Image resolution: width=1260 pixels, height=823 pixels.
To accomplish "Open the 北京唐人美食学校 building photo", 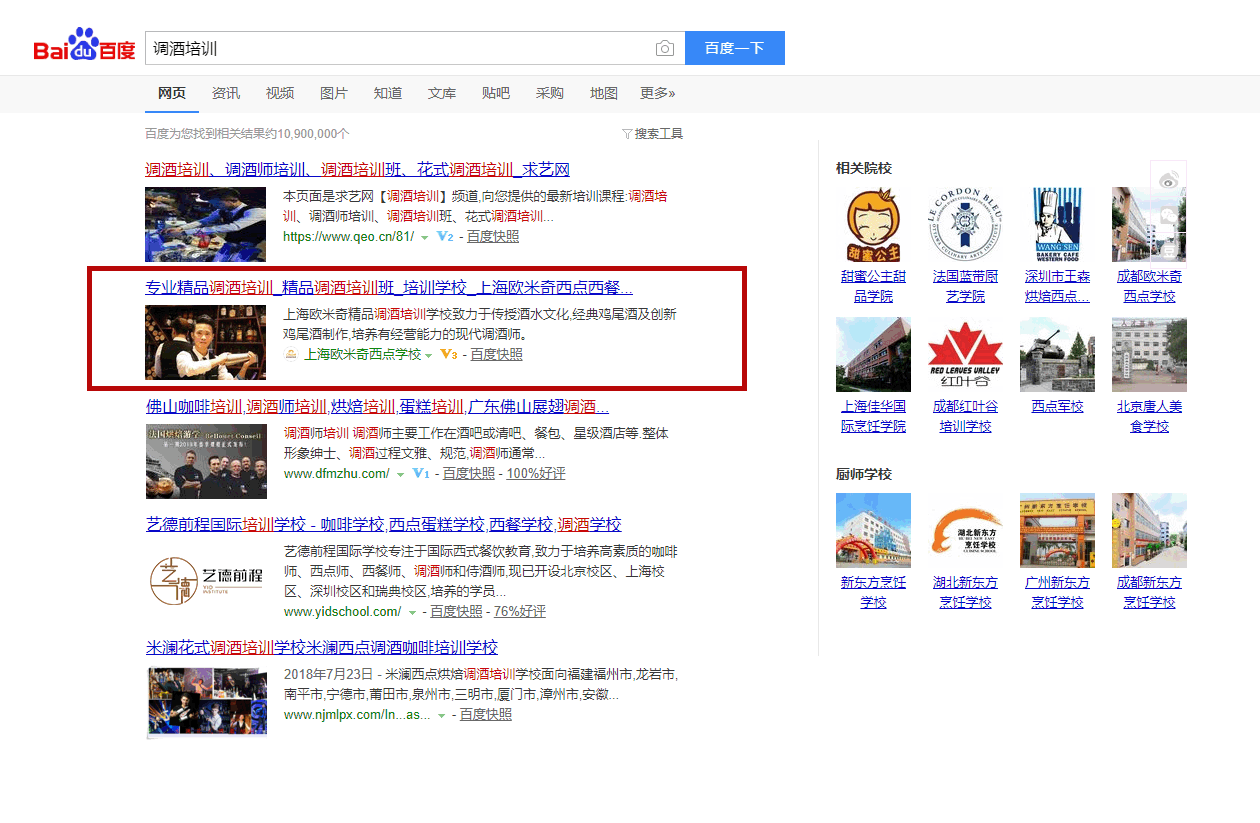I will [1149, 355].
